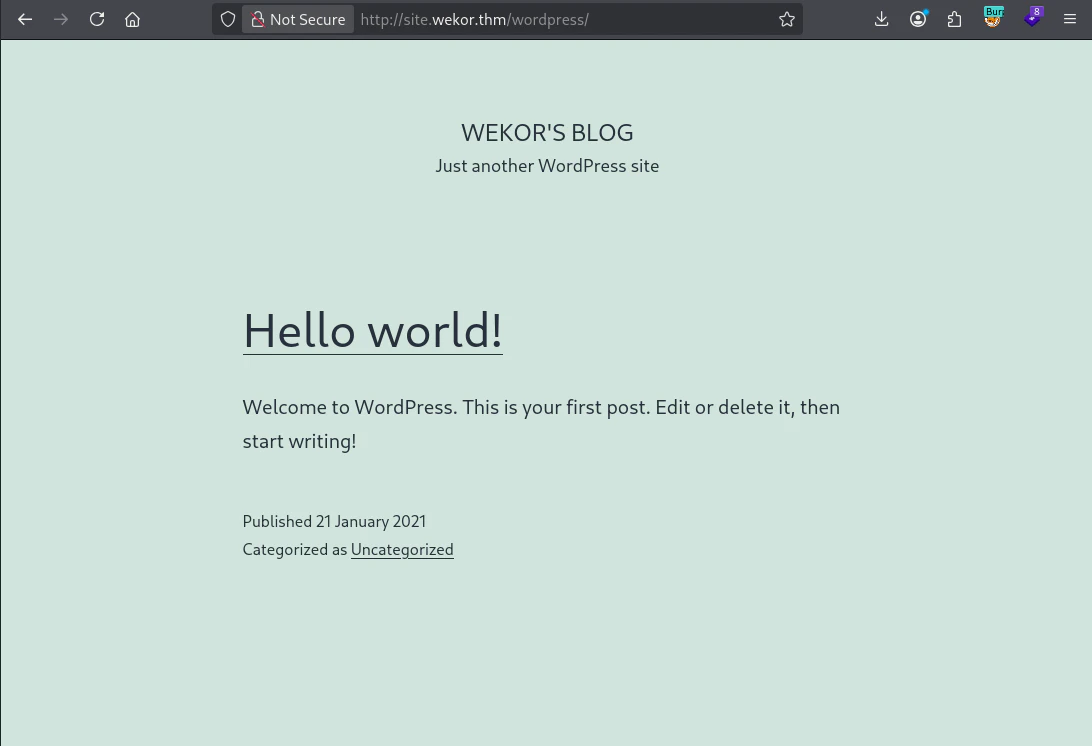Open the browser hamburger menu
Viewport: 1092px width, 746px height.
(x=1070, y=20)
